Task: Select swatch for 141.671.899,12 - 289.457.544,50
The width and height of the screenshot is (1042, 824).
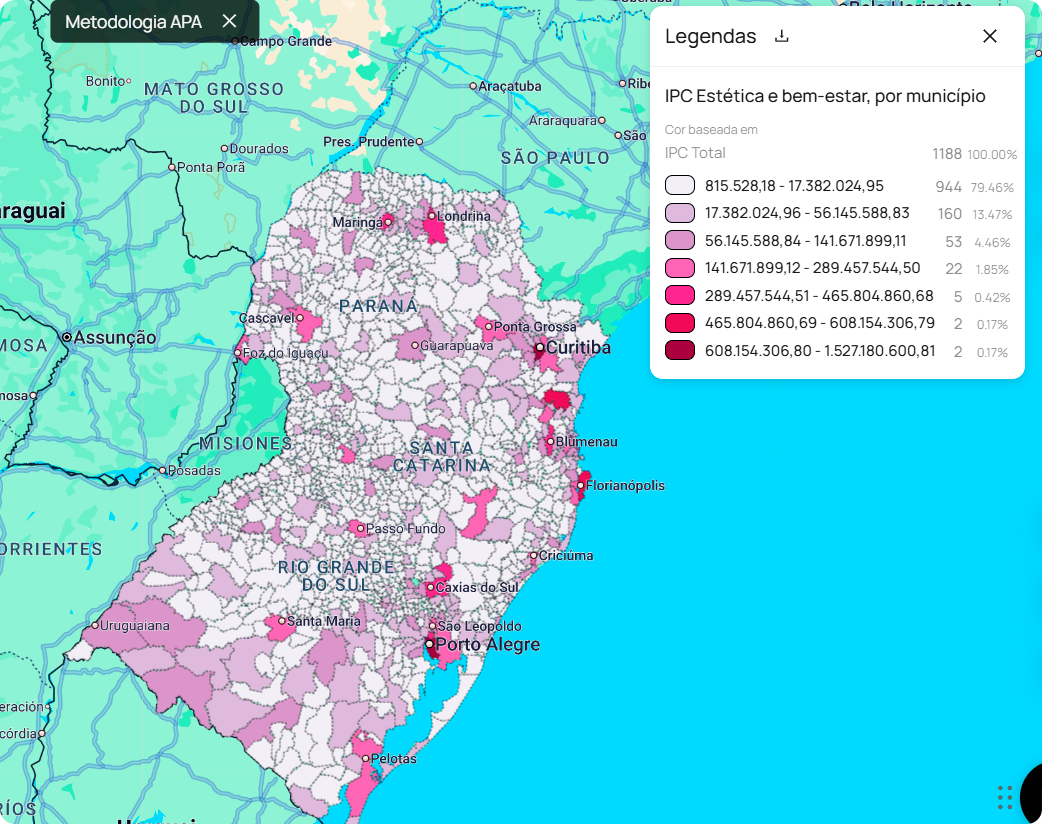Action: [680, 268]
